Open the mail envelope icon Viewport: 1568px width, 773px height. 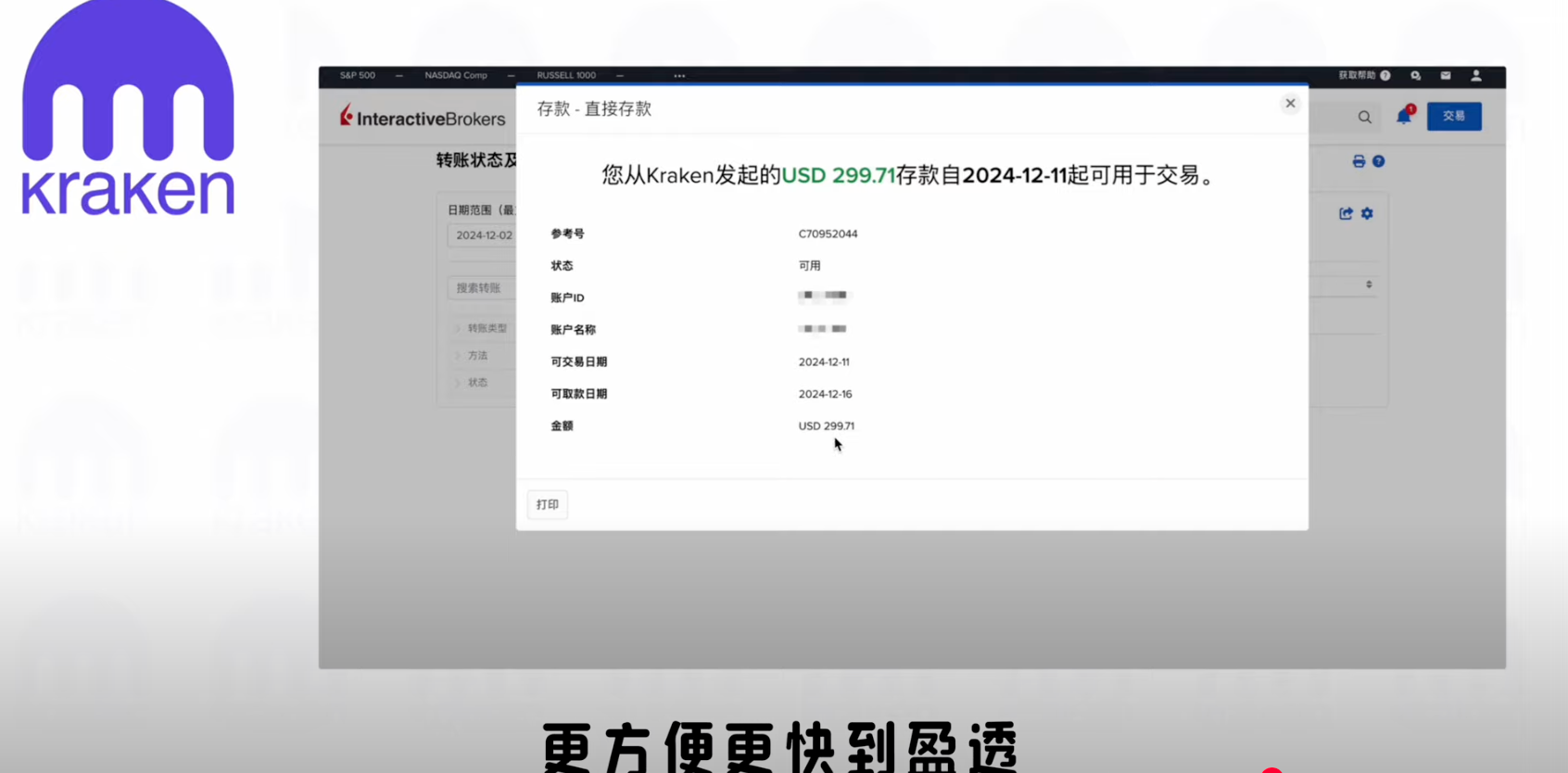click(1446, 75)
